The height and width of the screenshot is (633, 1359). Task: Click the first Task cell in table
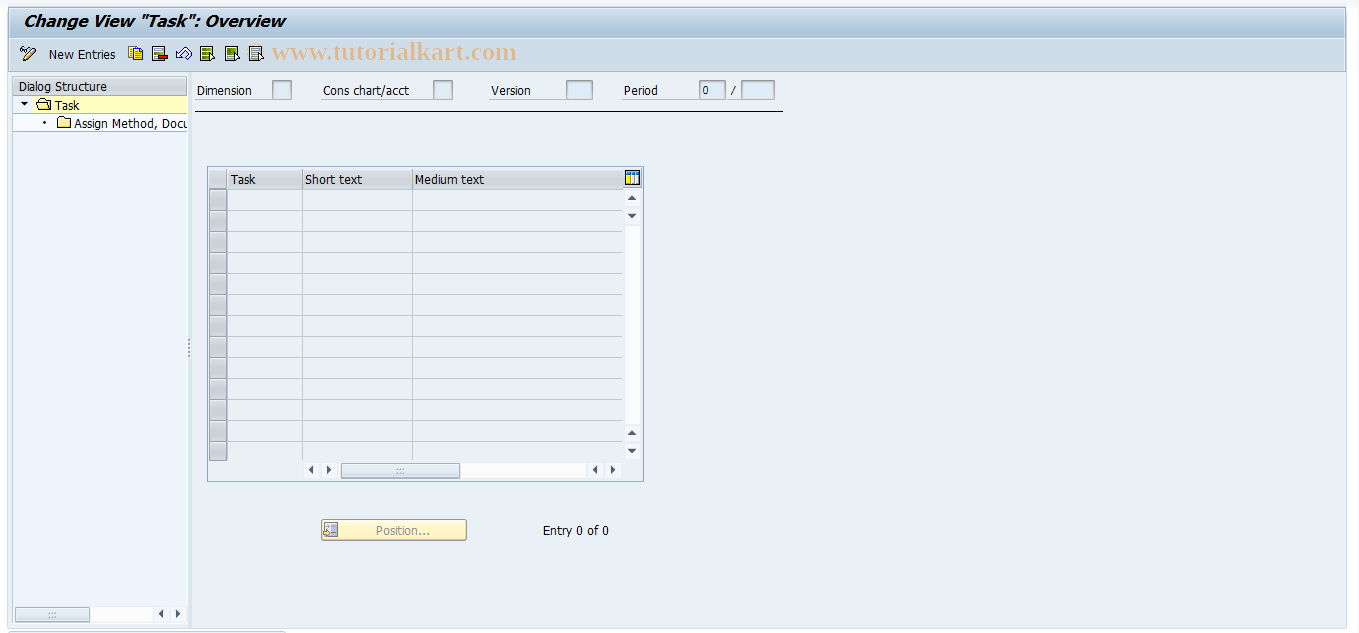[265, 200]
